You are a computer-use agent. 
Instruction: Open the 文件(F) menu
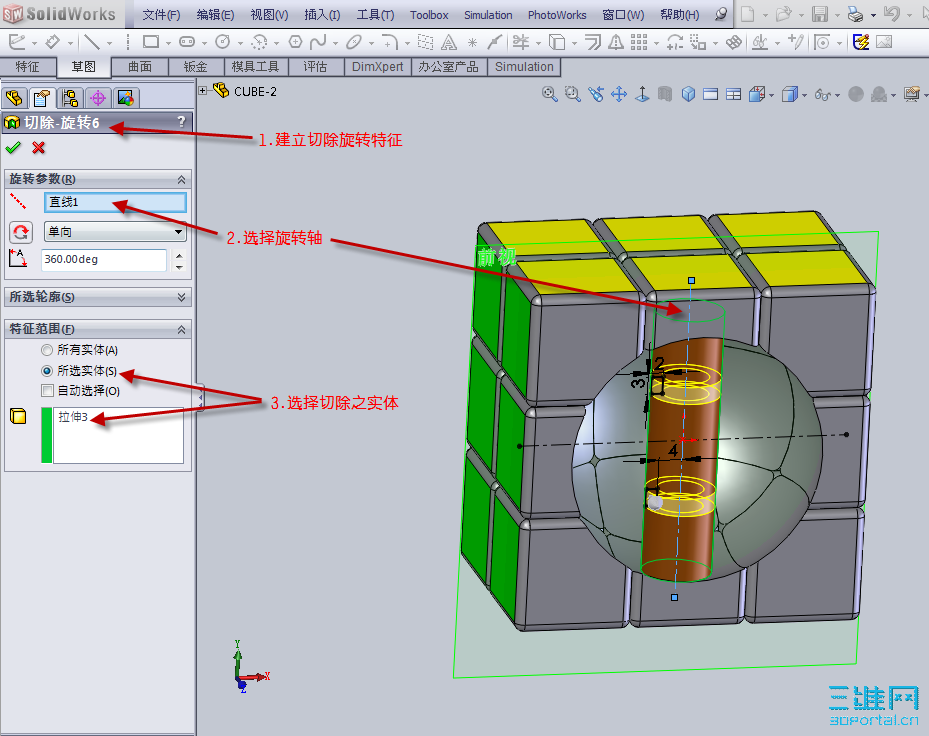[x=161, y=15]
